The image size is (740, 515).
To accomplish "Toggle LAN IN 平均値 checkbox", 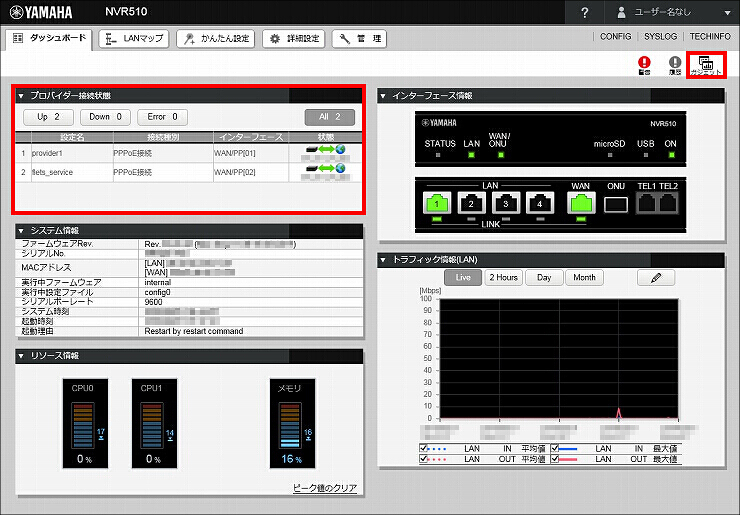I will click(423, 448).
